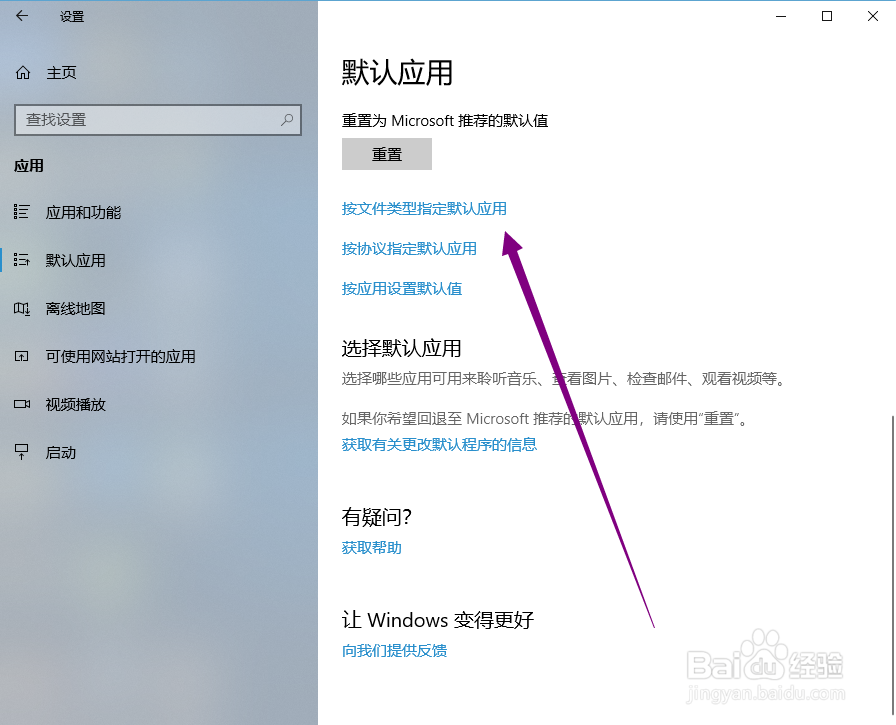896x725 pixels.
Task: Select the 应用和功能 sidebar icon
Action: point(22,212)
